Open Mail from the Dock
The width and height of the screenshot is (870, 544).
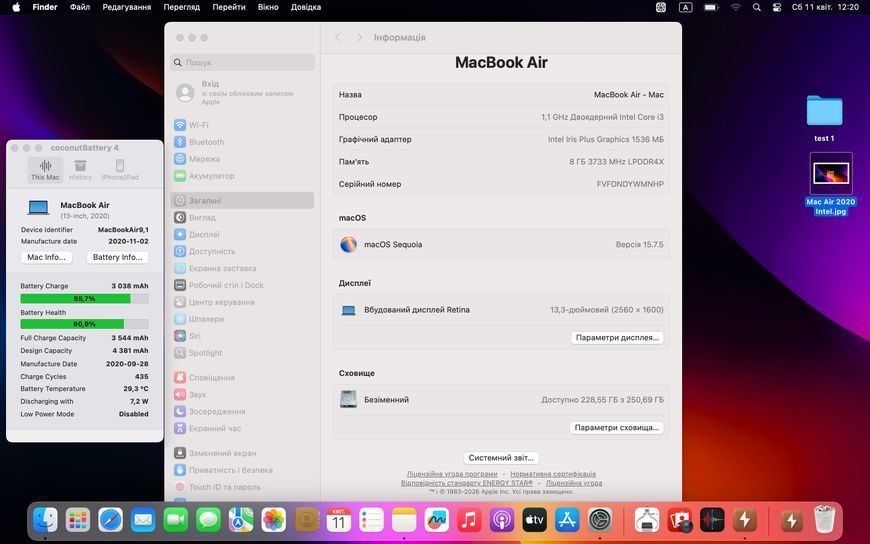(x=143, y=520)
